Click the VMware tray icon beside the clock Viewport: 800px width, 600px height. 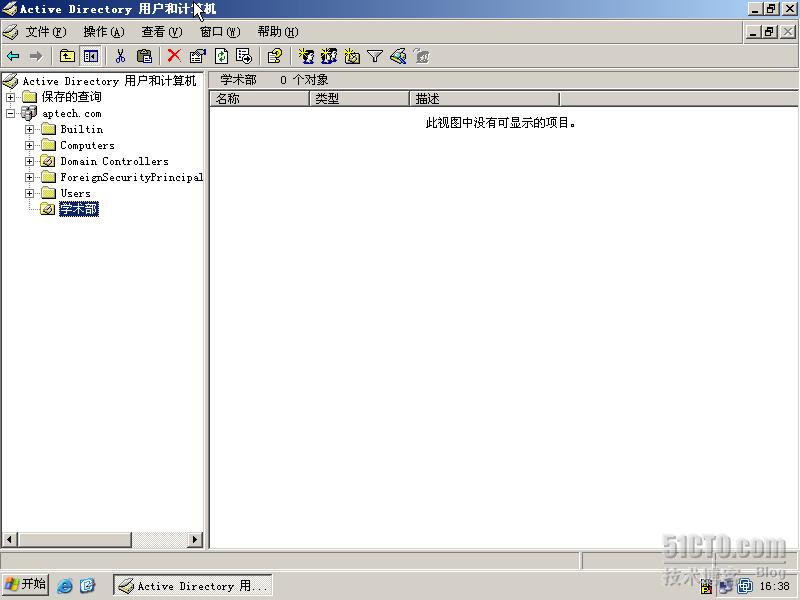(x=745, y=586)
